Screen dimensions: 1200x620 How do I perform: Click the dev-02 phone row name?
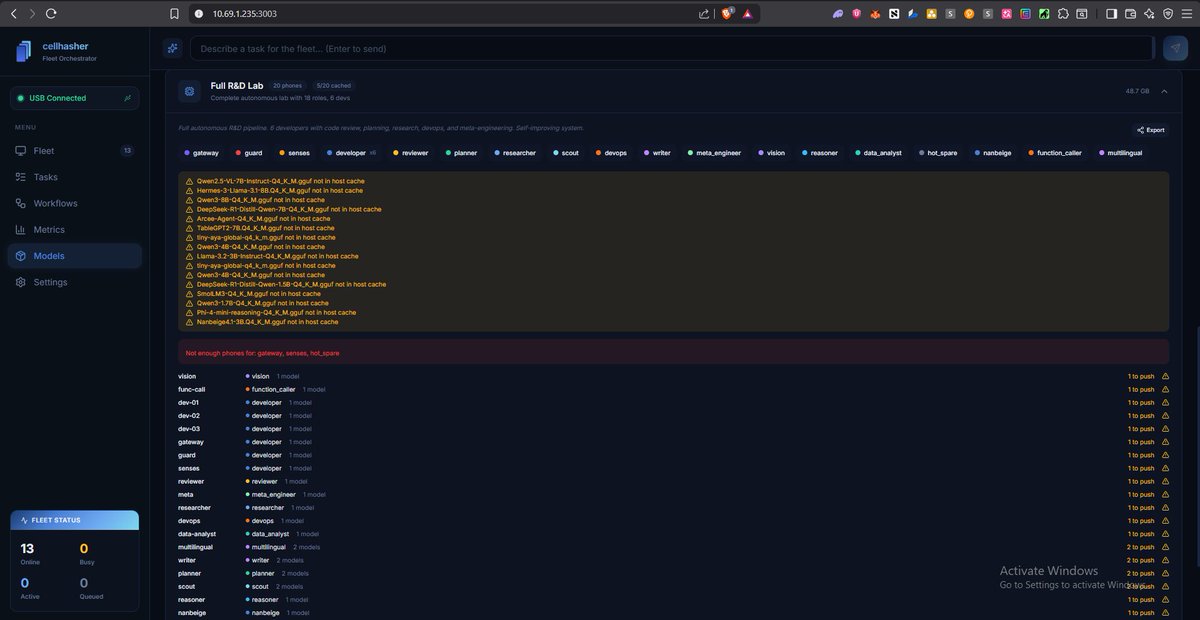point(189,415)
